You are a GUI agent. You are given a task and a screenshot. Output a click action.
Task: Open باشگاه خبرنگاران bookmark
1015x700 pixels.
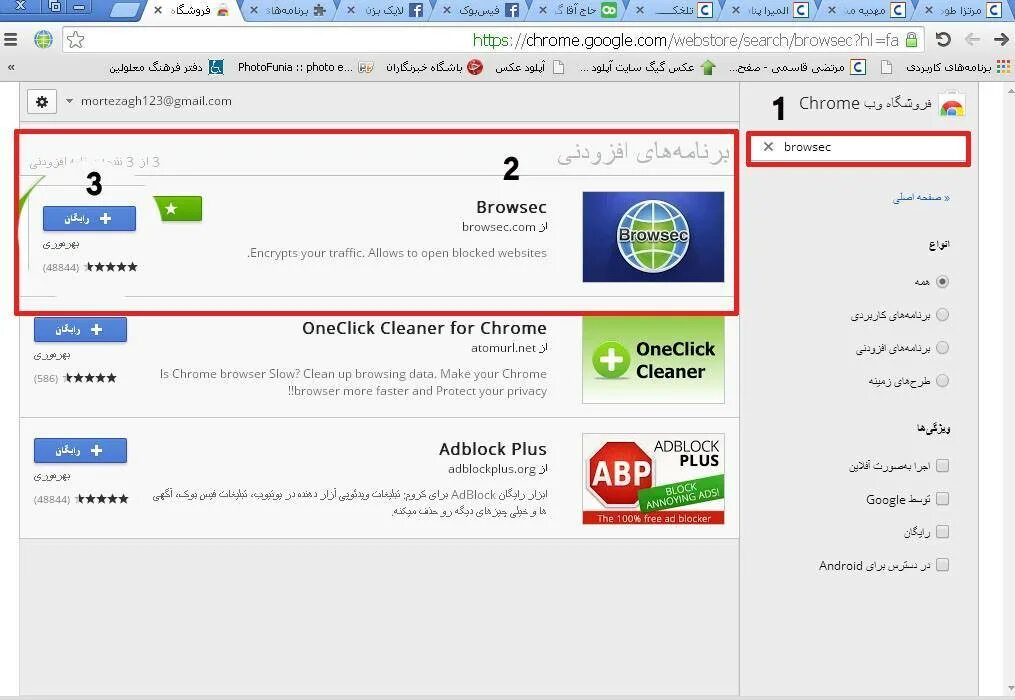coord(435,67)
